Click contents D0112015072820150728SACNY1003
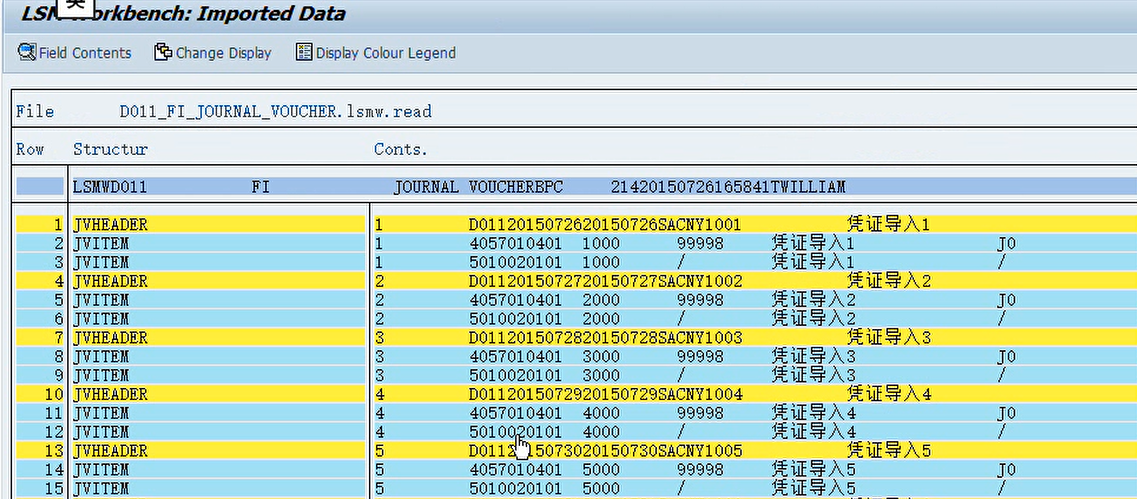This screenshot has height=499, width=1137. [605, 338]
